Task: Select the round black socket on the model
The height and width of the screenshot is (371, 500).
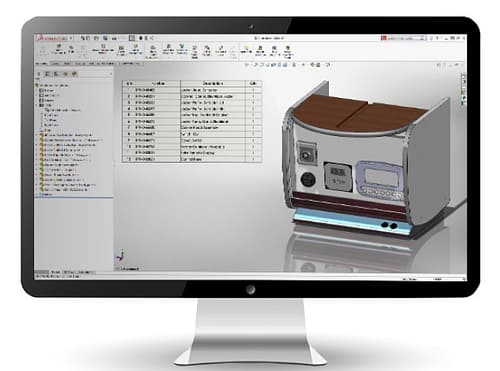Action: 308,179
